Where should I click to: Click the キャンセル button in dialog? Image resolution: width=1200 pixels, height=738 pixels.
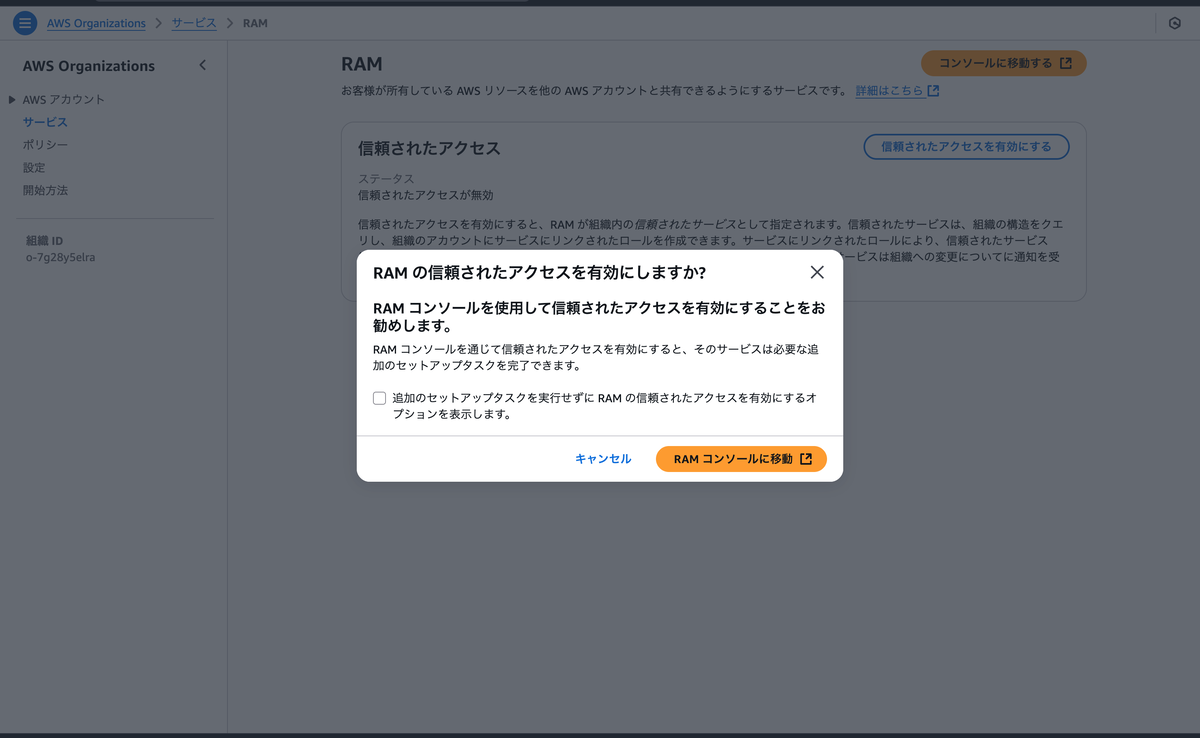(x=603, y=459)
